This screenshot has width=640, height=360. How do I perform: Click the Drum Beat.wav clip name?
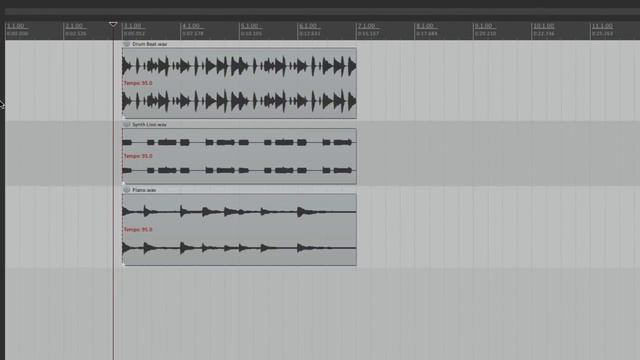pyautogui.click(x=149, y=44)
